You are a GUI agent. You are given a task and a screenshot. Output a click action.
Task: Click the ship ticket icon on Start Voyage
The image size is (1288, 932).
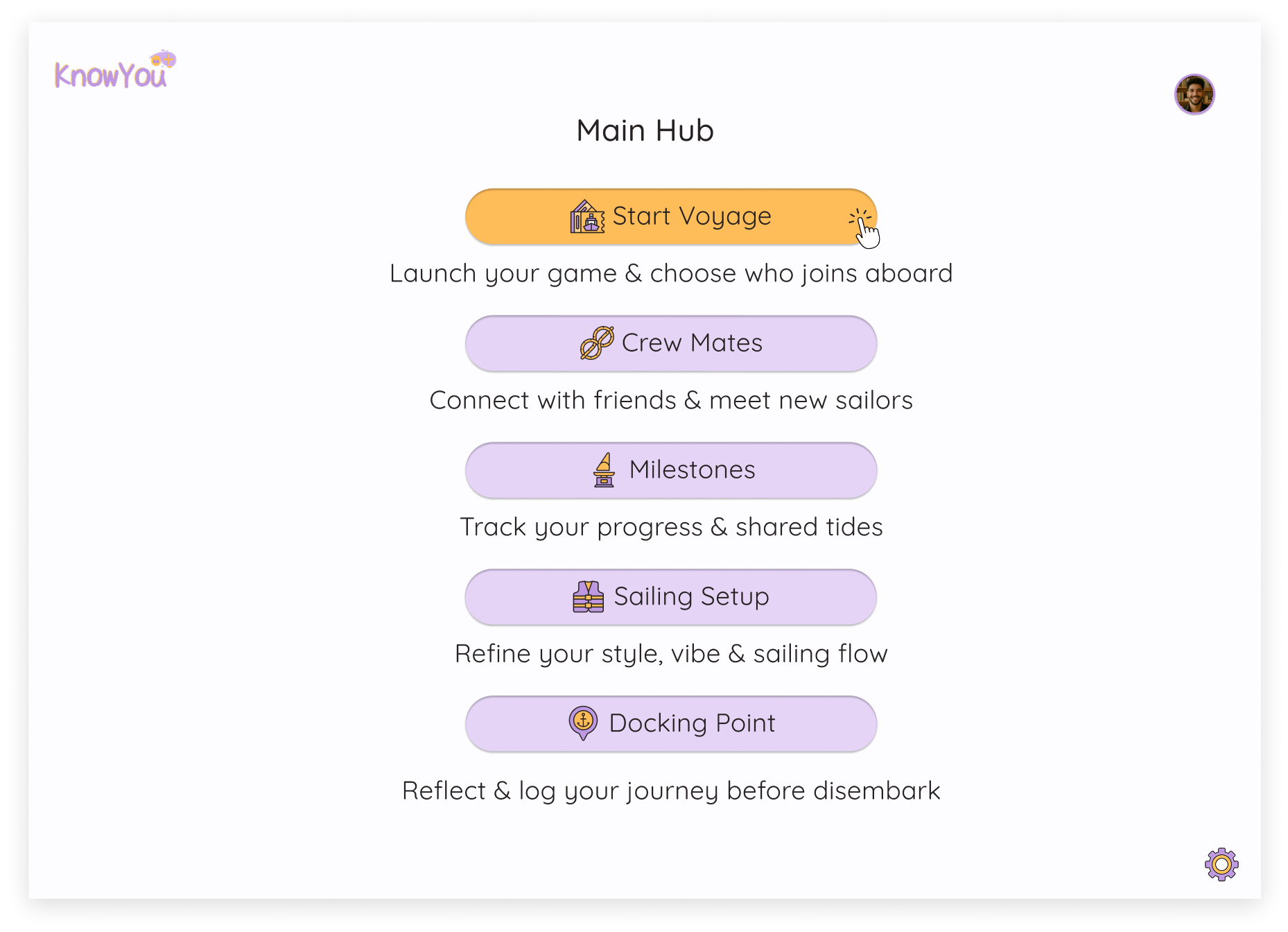click(x=587, y=217)
